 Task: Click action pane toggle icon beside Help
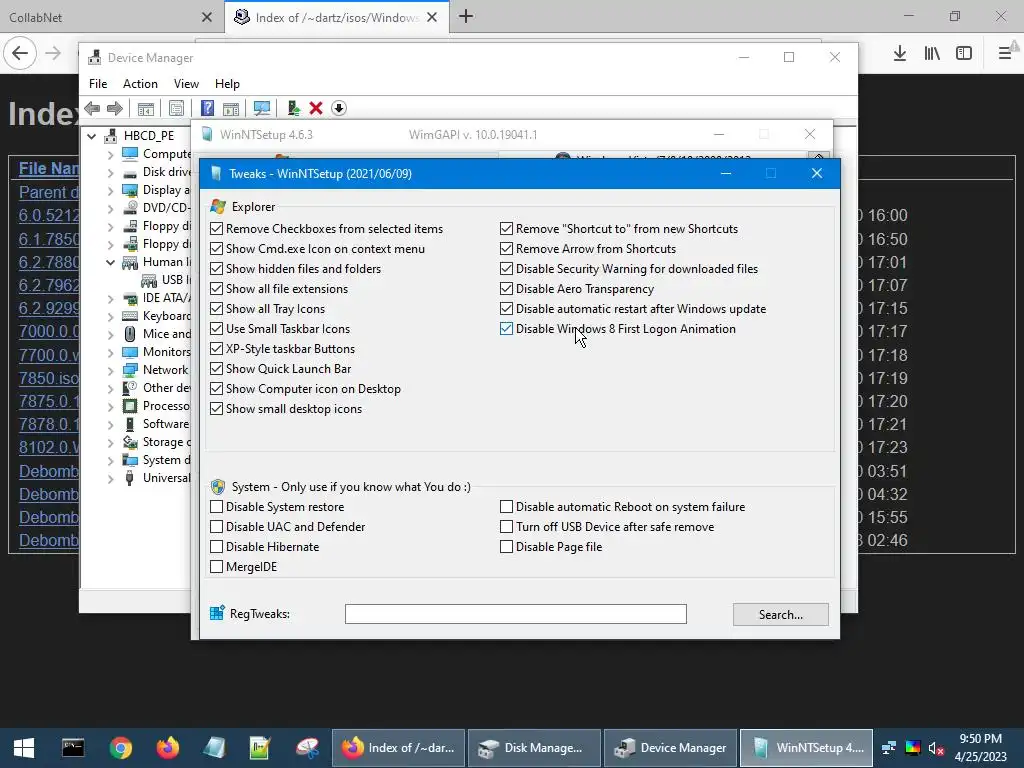point(231,108)
